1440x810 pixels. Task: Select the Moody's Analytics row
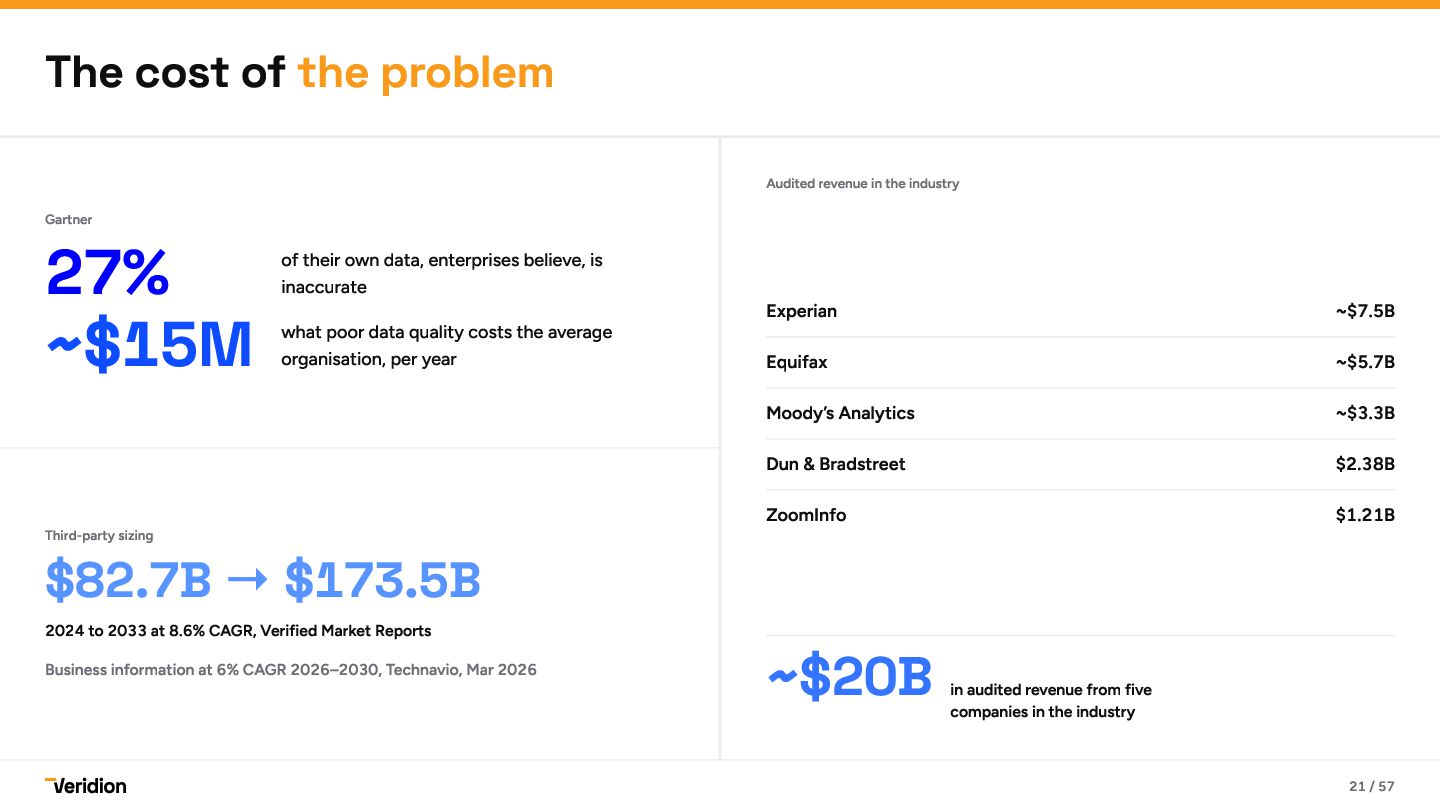click(x=1080, y=413)
